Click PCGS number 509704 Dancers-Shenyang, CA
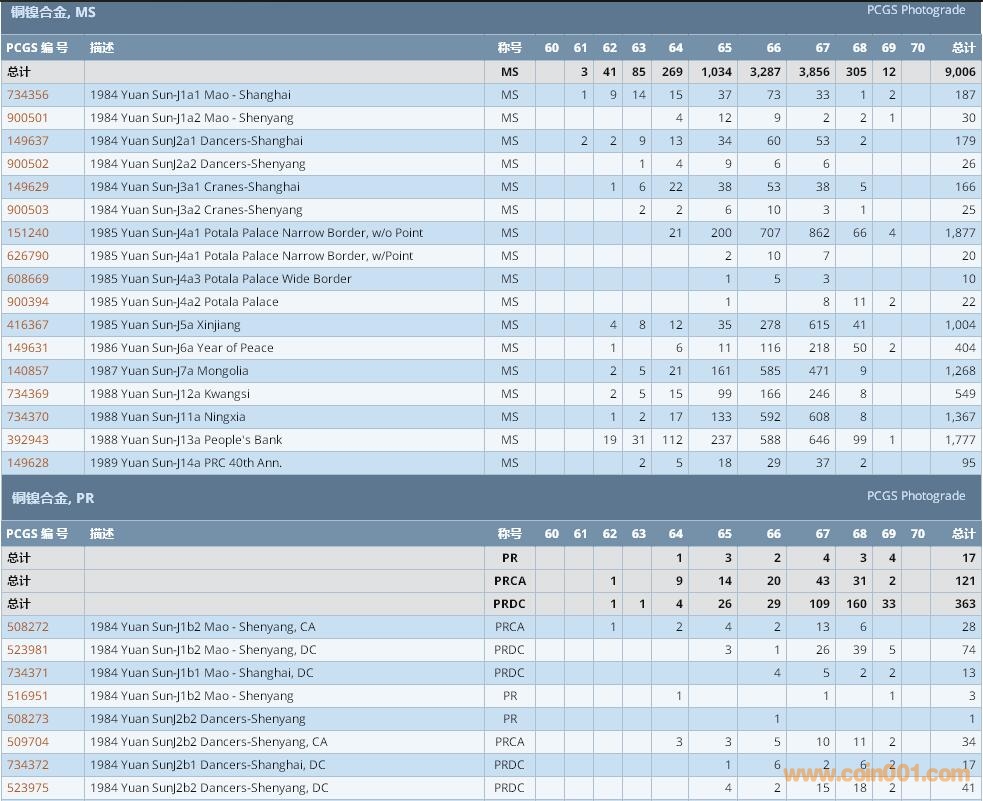This screenshot has width=983, height=801. click(x=28, y=742)
